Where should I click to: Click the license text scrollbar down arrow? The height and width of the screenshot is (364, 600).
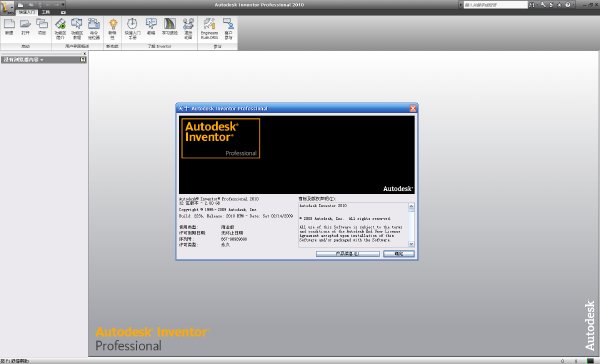coord(411,244)
